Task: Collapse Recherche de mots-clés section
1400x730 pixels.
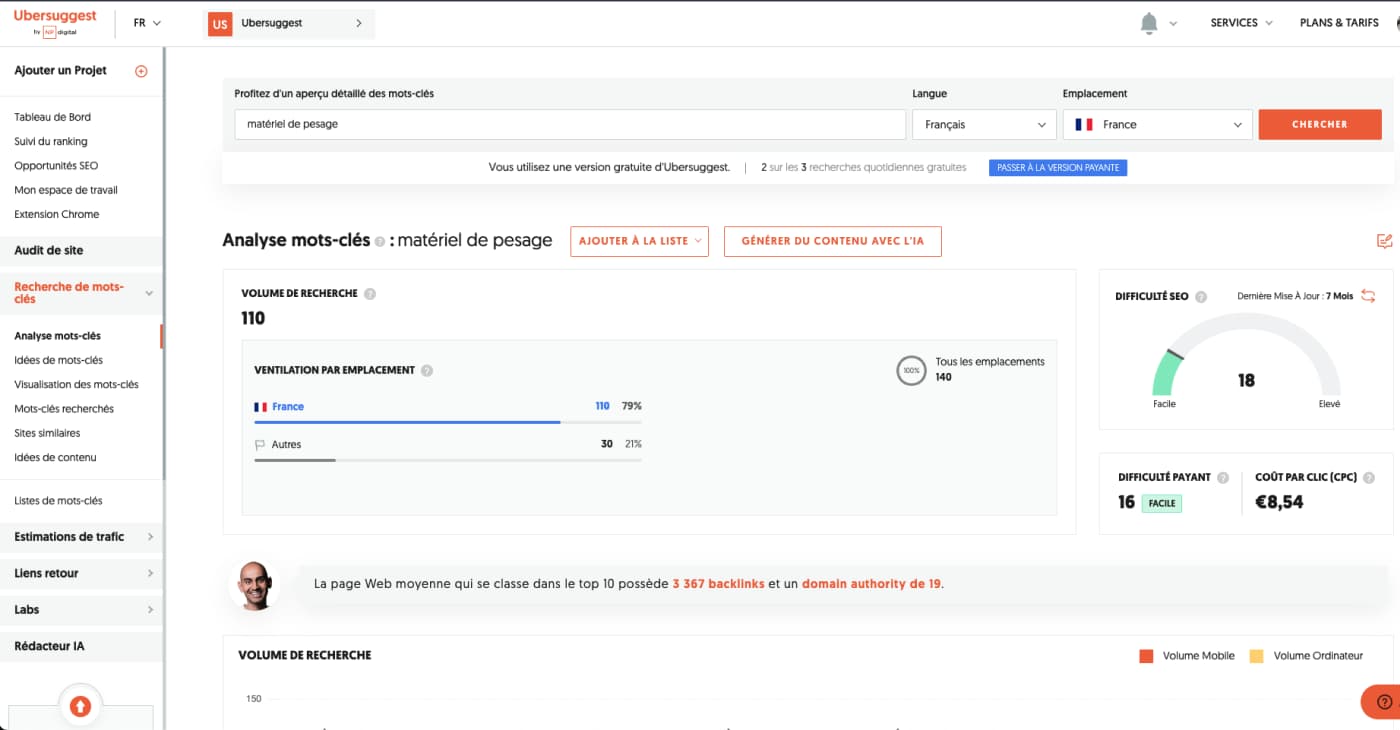Action: (81, 293)
